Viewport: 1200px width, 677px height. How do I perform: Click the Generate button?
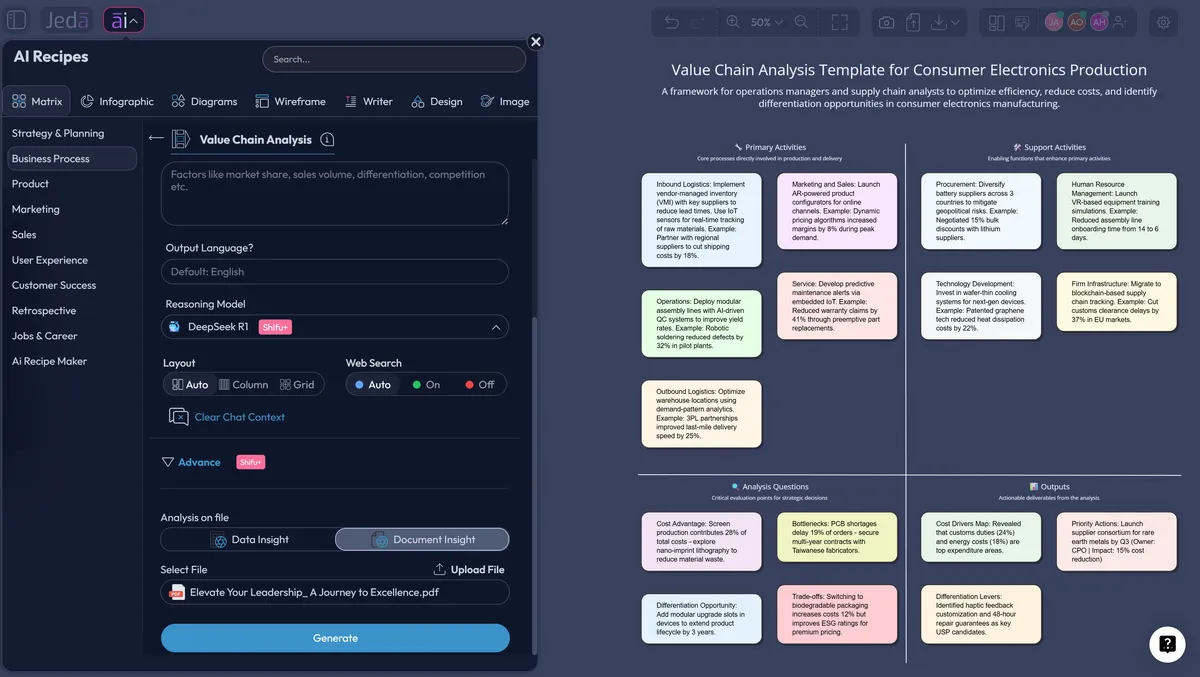tap(335, 638)
